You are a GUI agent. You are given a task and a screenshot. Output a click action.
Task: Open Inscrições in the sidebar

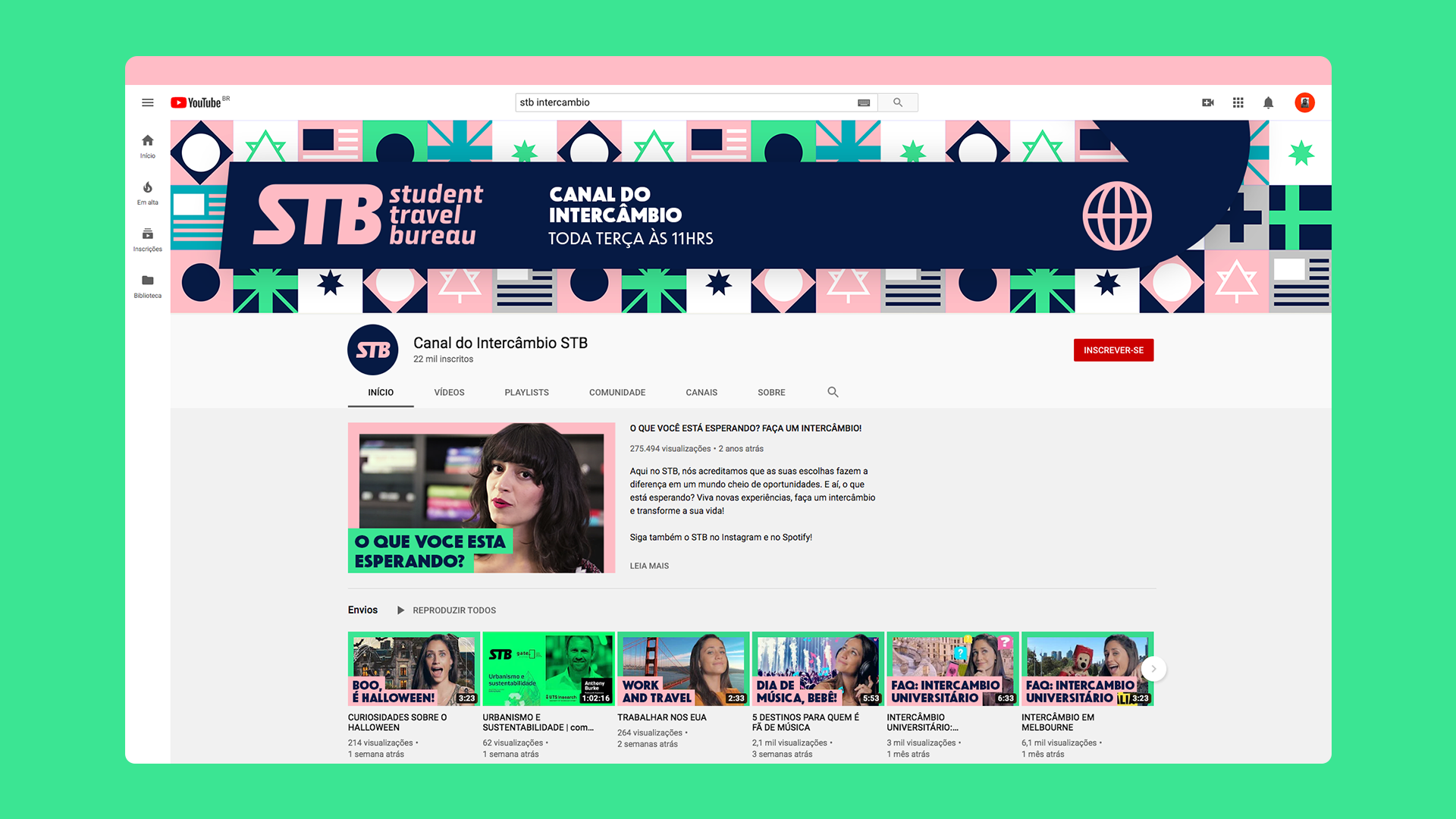click(x=148, y=240)
